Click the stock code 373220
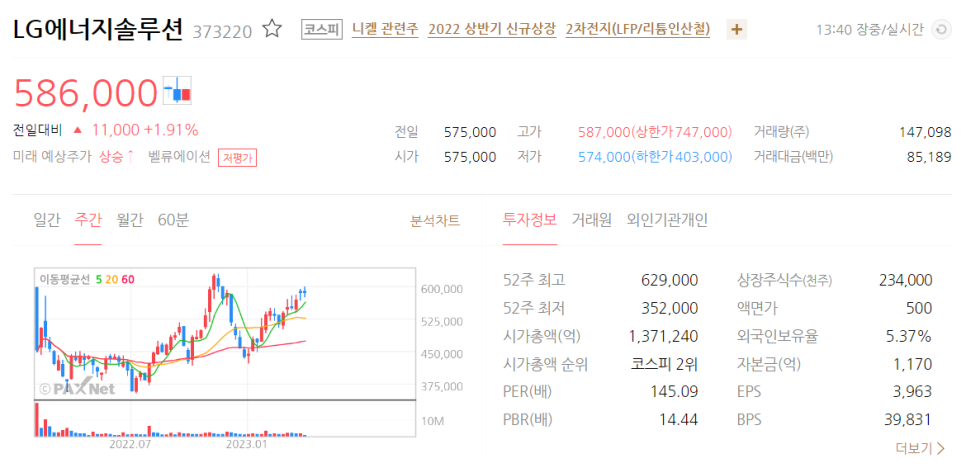Image resolution: width=966 pixels, height=468 pixels. pyautogui.click(x=222, y=31)
